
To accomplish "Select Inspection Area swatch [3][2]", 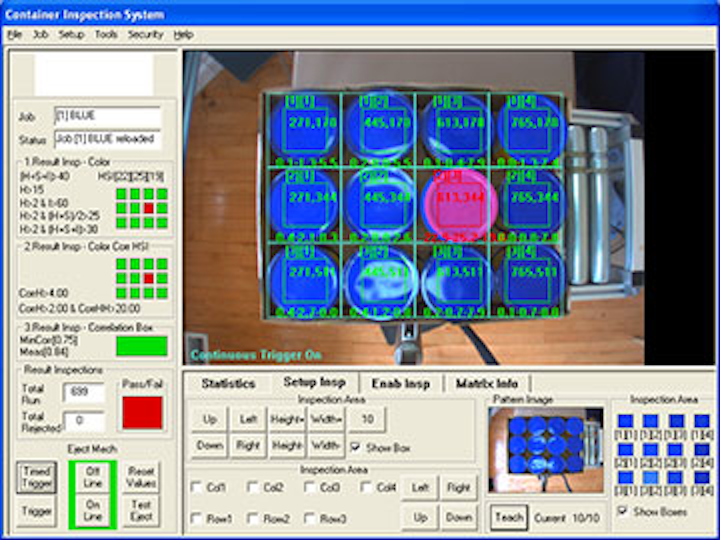I will [x=650, y=478].
